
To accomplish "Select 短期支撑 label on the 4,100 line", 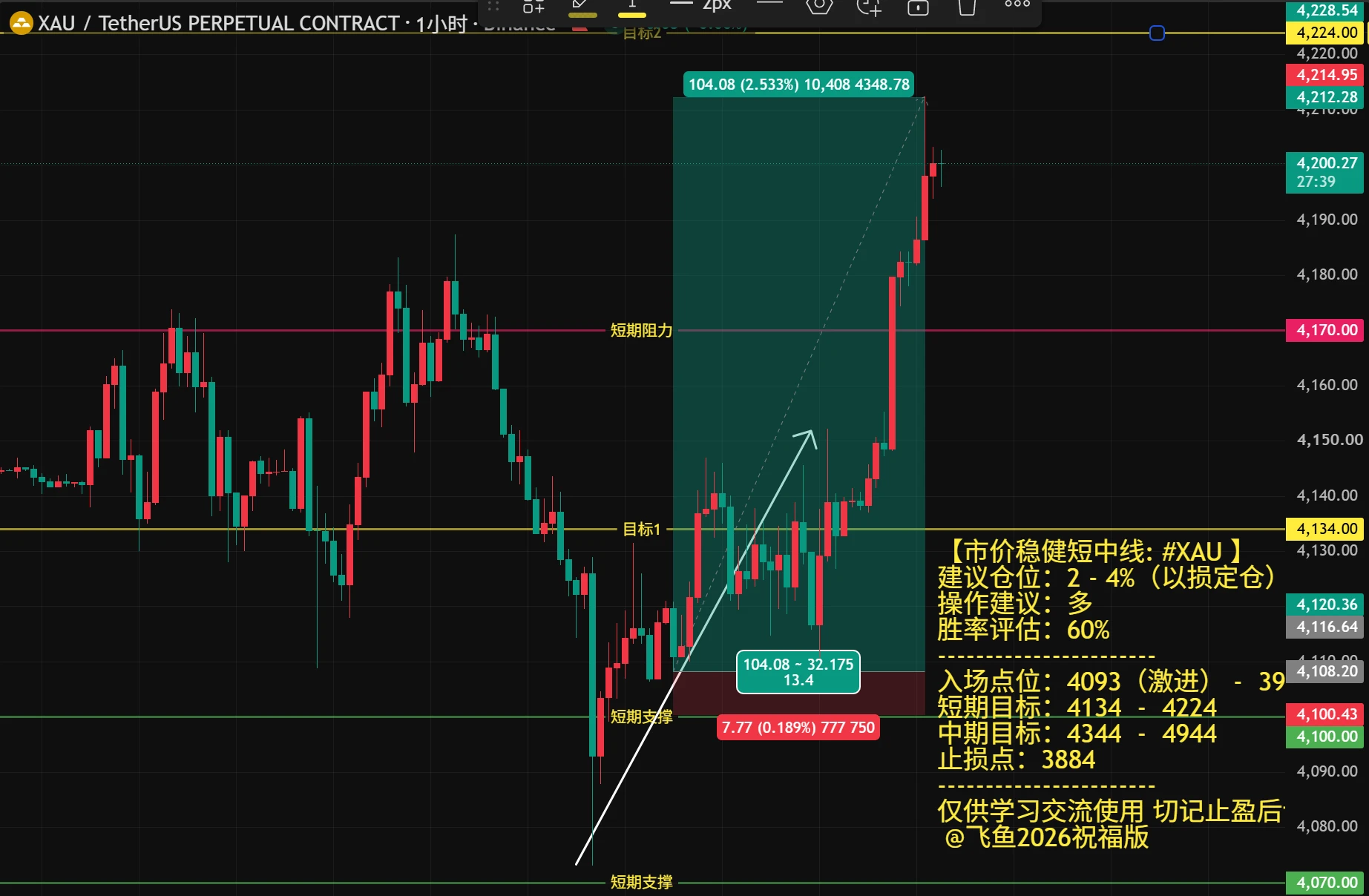I will (641, 717).
